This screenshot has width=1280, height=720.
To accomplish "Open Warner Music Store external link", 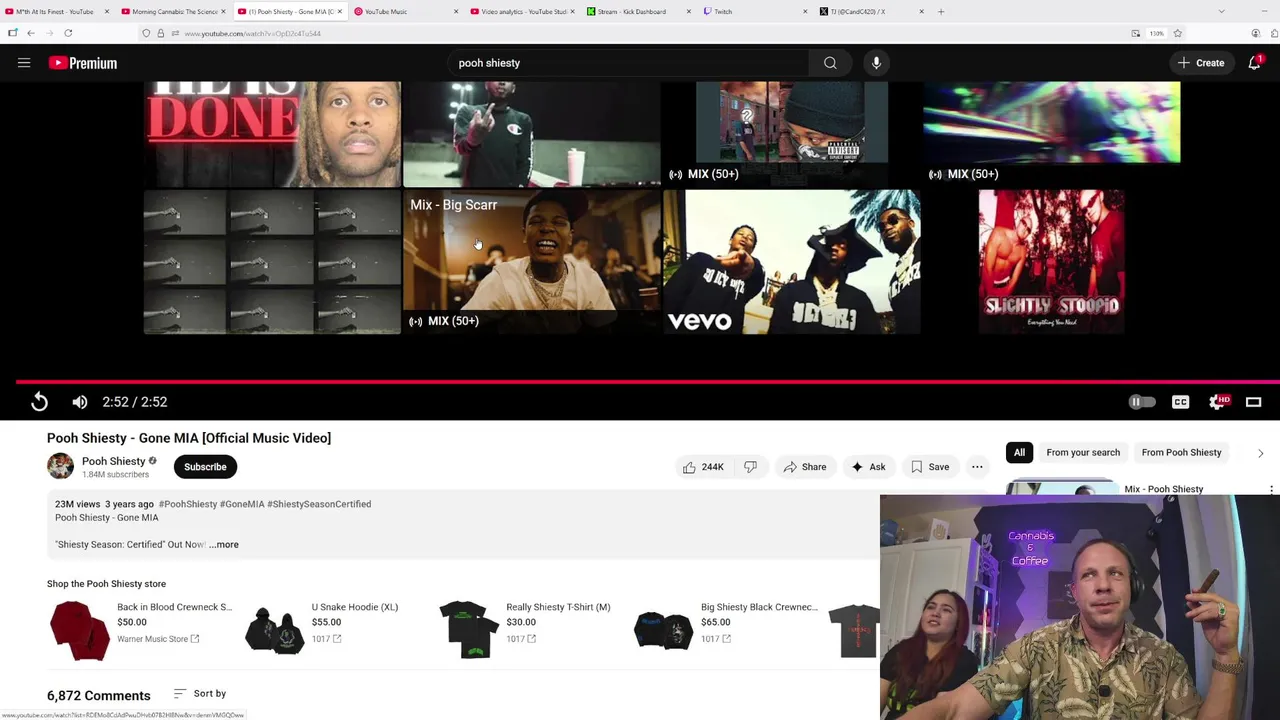I will pos(158,639).
